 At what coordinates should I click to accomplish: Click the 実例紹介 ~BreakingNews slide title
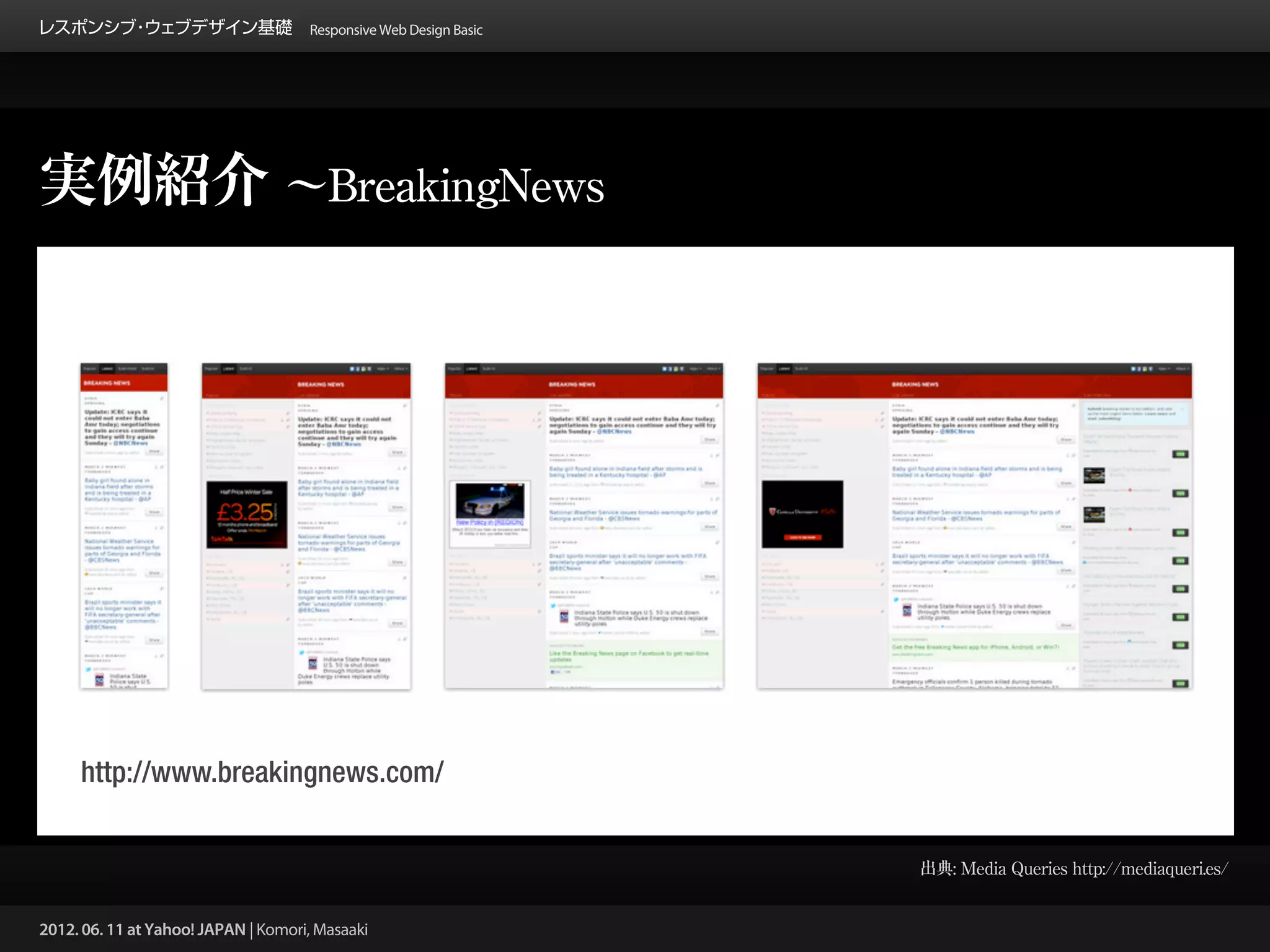coord(322,181)
